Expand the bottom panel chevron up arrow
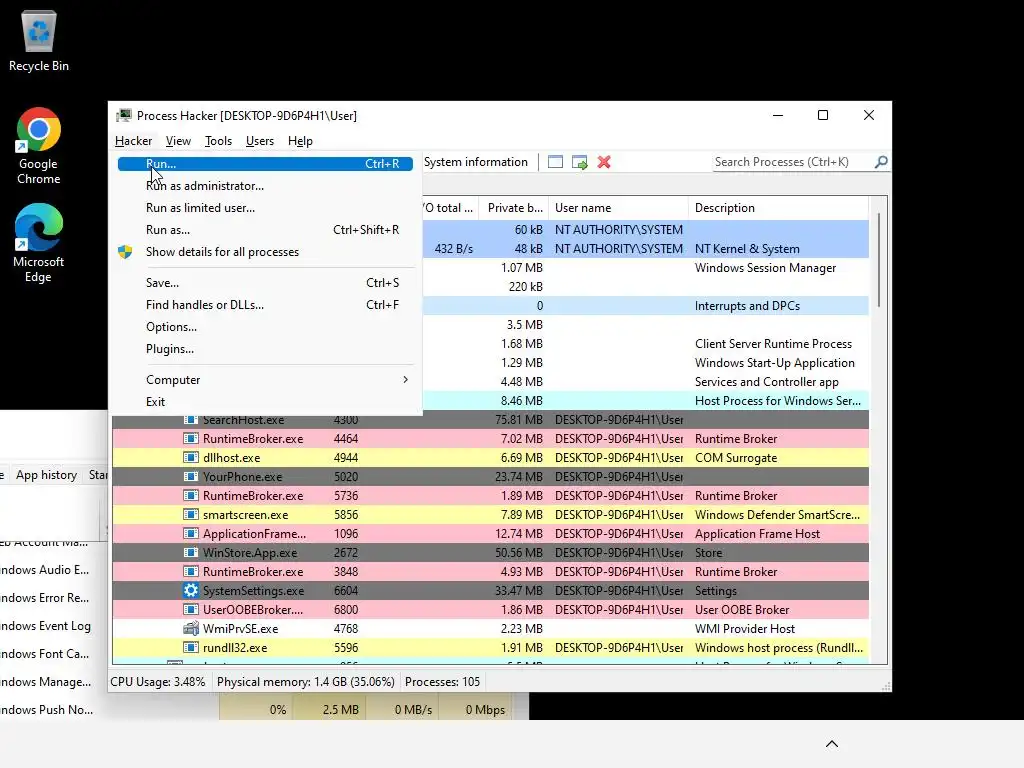Viewport: 1024px width, 768px height. pos(831,744)
